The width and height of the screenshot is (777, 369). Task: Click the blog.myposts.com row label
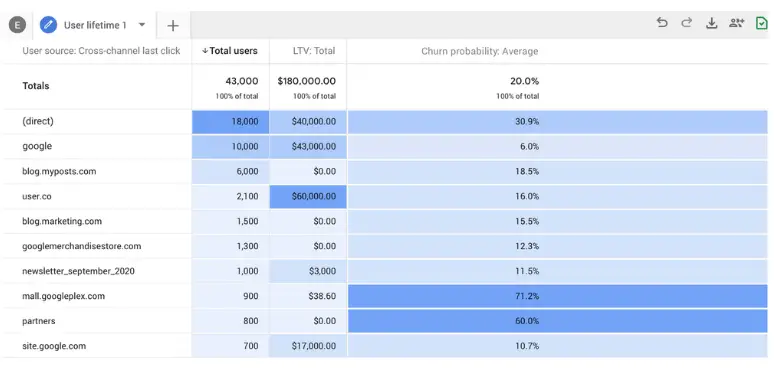[x=59, y=171]
